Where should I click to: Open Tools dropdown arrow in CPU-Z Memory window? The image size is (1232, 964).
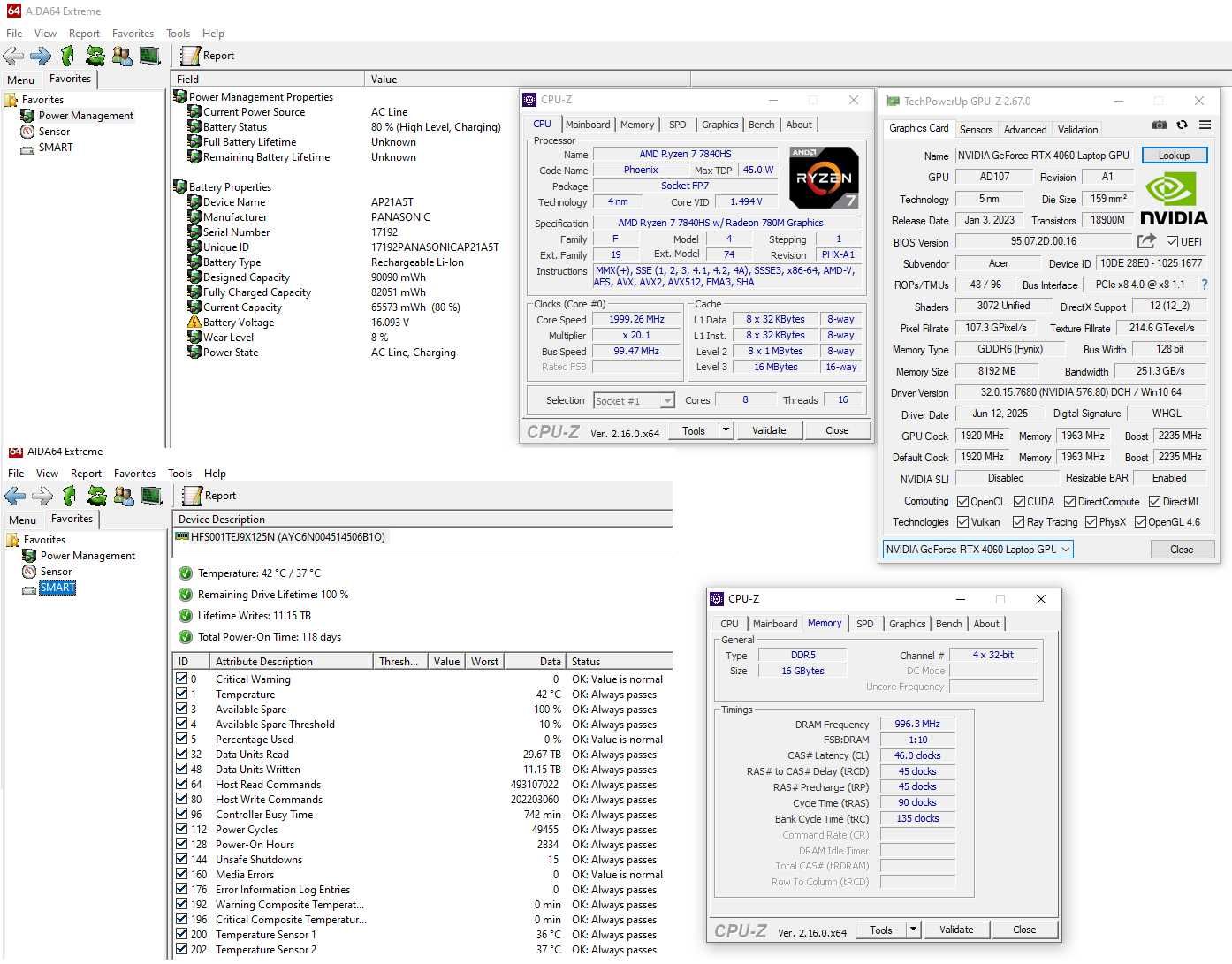[913, 930]
